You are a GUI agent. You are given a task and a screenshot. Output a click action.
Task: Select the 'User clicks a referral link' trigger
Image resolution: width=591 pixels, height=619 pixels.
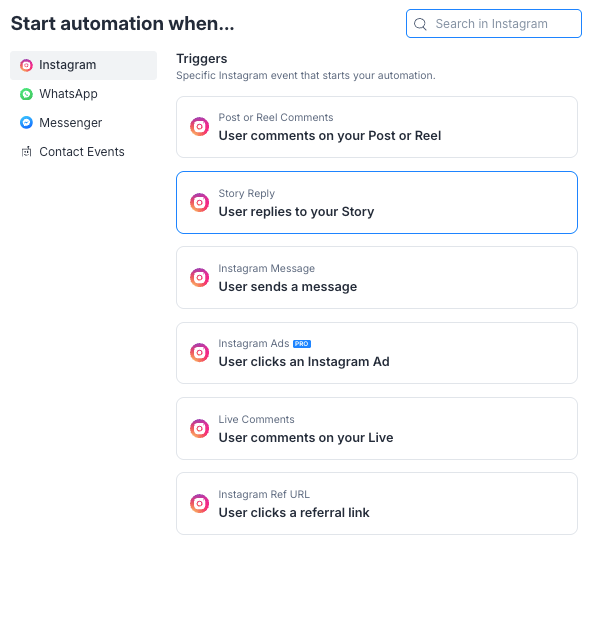(377, 503)
